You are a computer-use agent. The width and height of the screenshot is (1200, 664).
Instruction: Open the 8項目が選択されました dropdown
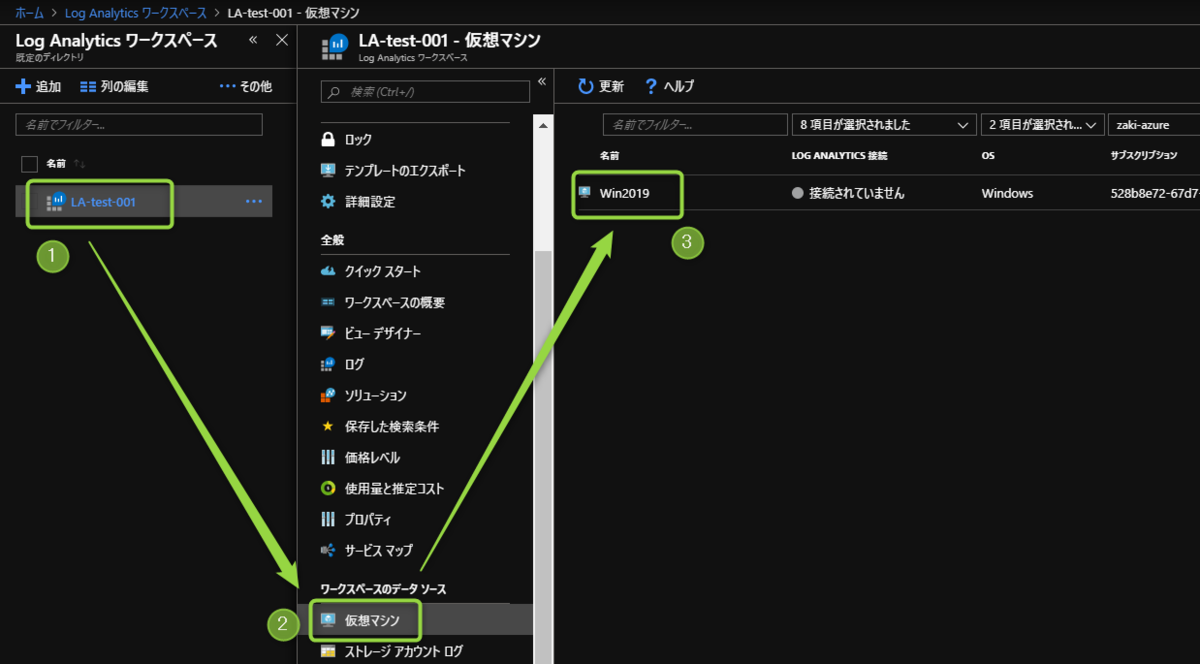[884, 124]
